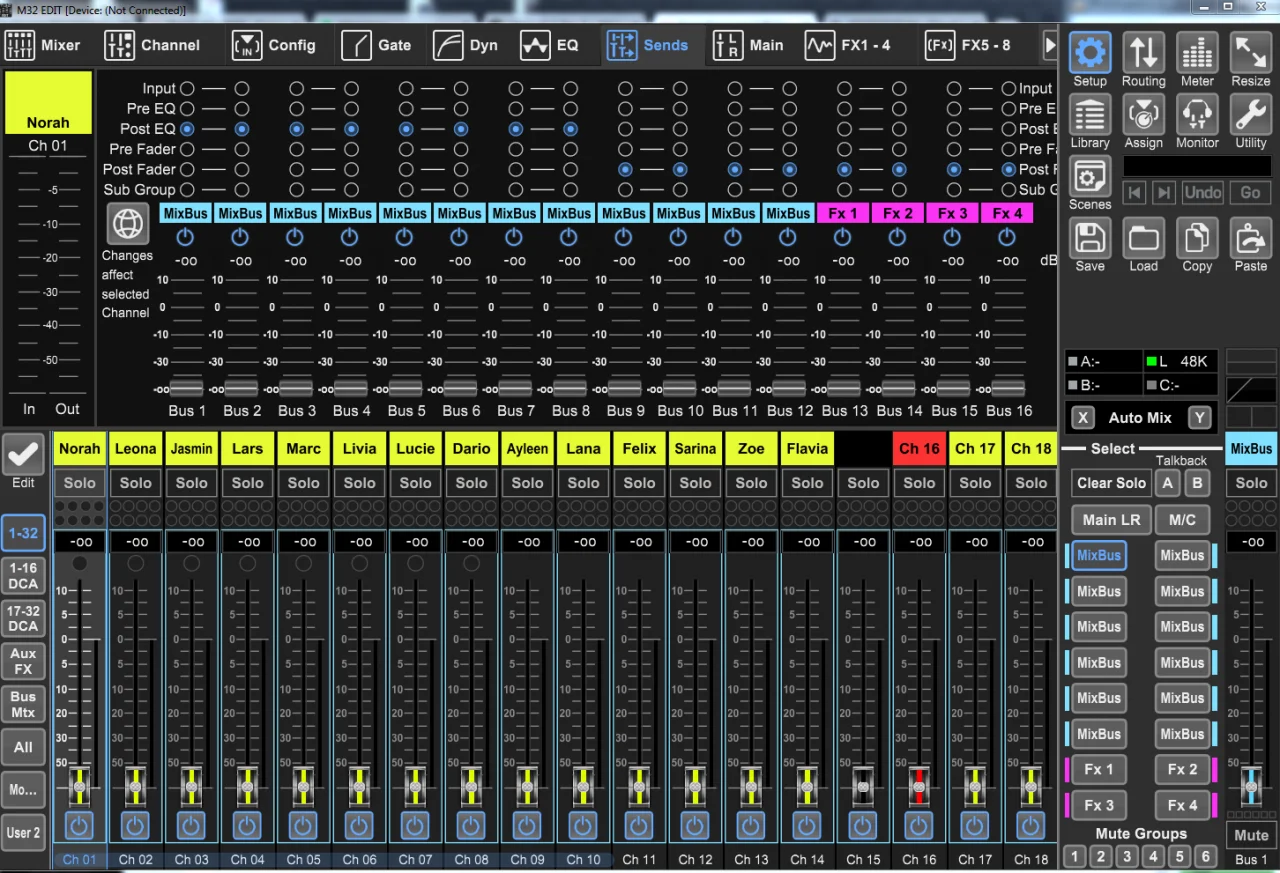The image size is (1280, 873).
Task: Toggle mute power button on Ch 02
Action: 135,825
